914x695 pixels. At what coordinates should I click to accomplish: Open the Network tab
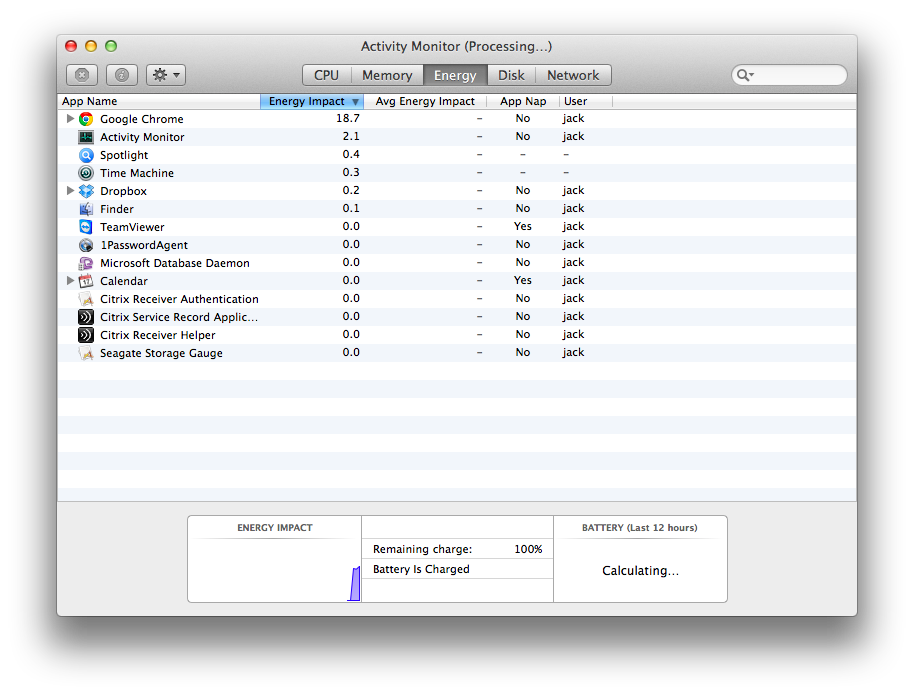pyautogui.click(x=573, y=75)
